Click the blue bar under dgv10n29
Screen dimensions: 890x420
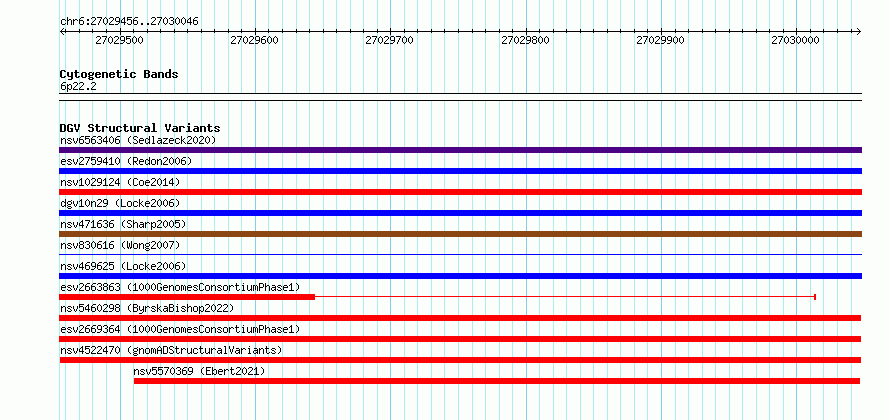(x=460, y=213)
